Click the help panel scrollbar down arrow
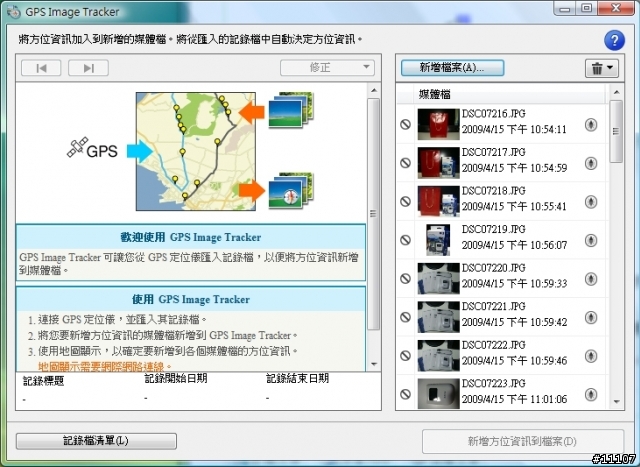Screen dimensions: 640x467 (x=373, y=364)
